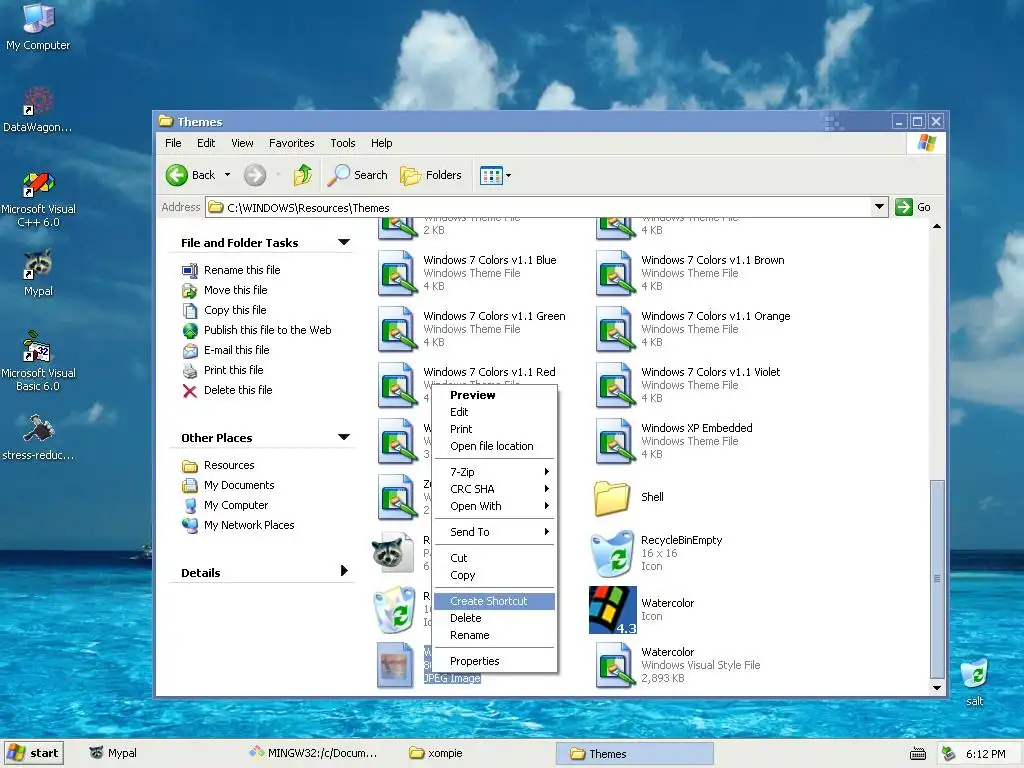
Task: Click the keyboard tray icon
Action: pyautogui.click(x=918, y=754)
